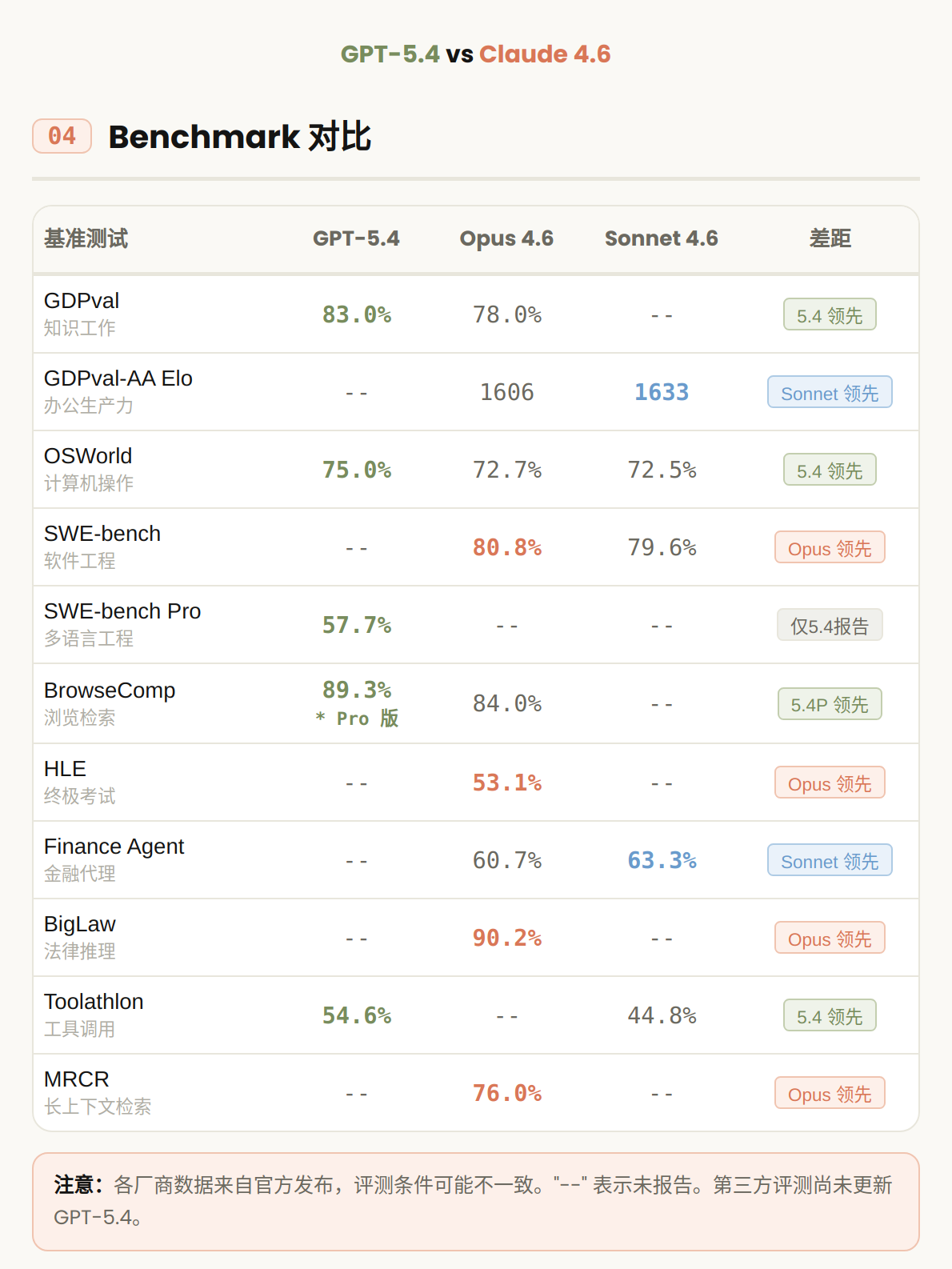The width and height of the screenshot is (952, 1269).
Task: Click the "5.4P 领先" badge
Action: [830, 704]
